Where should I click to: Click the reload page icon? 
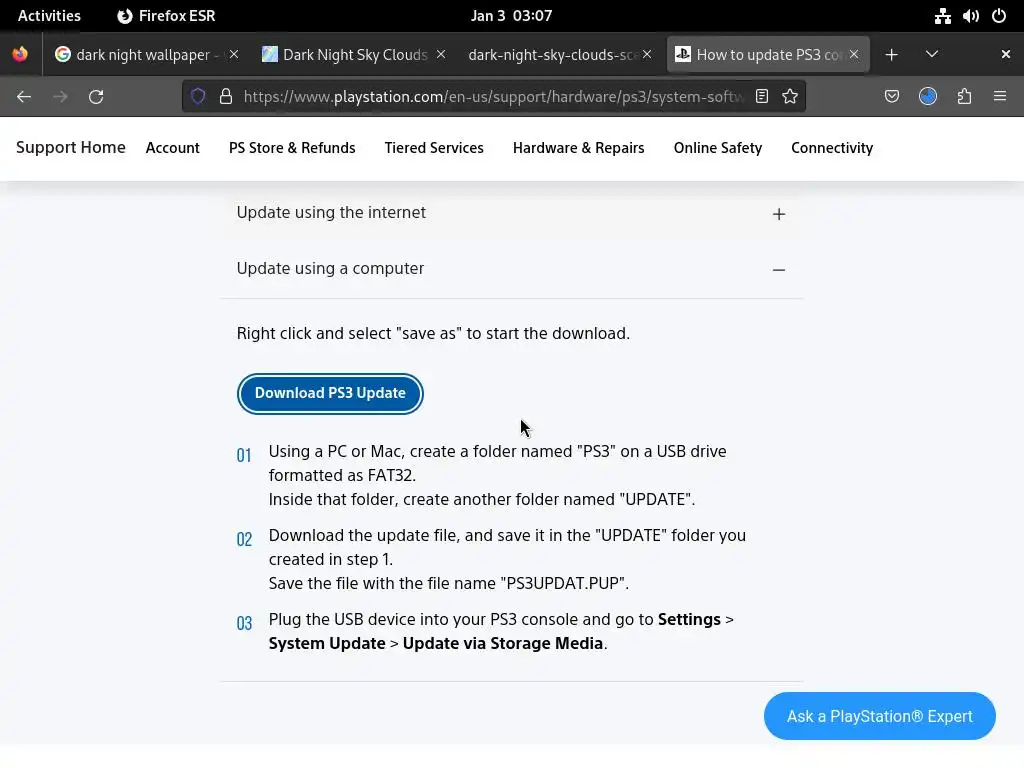point(96,96)
